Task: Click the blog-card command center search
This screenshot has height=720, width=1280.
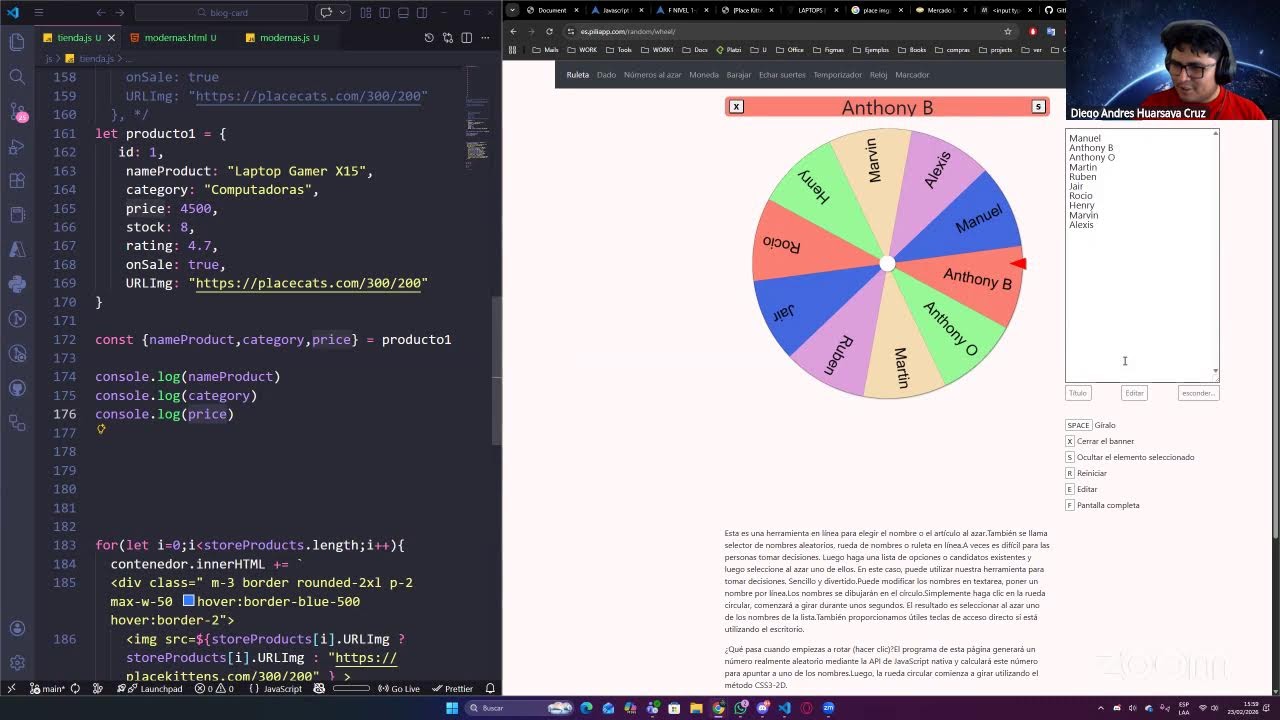Action: (221, 12)
